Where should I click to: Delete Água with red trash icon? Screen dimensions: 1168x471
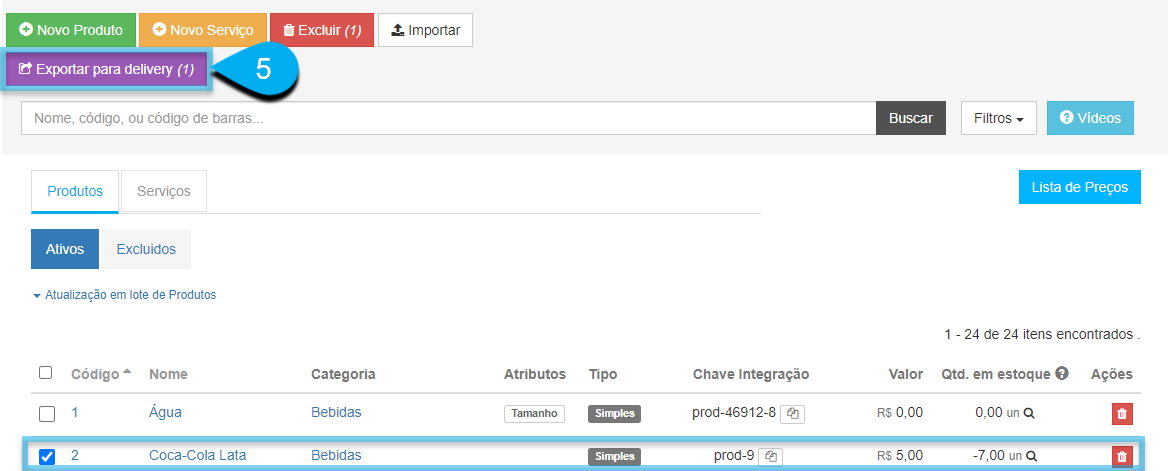1123,414
